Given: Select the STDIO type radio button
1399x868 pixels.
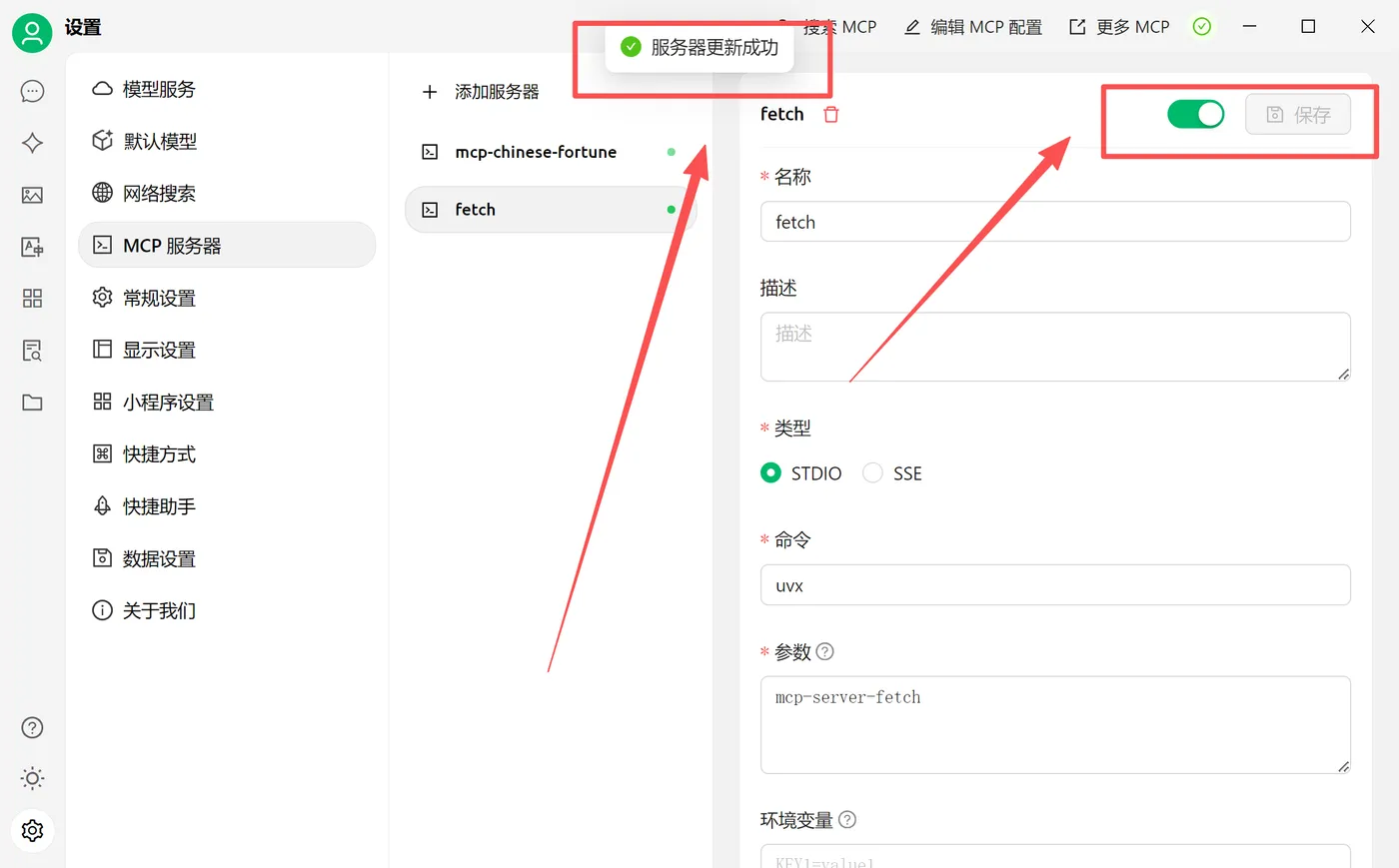Looking at the screenshot, I should (769, 472).
